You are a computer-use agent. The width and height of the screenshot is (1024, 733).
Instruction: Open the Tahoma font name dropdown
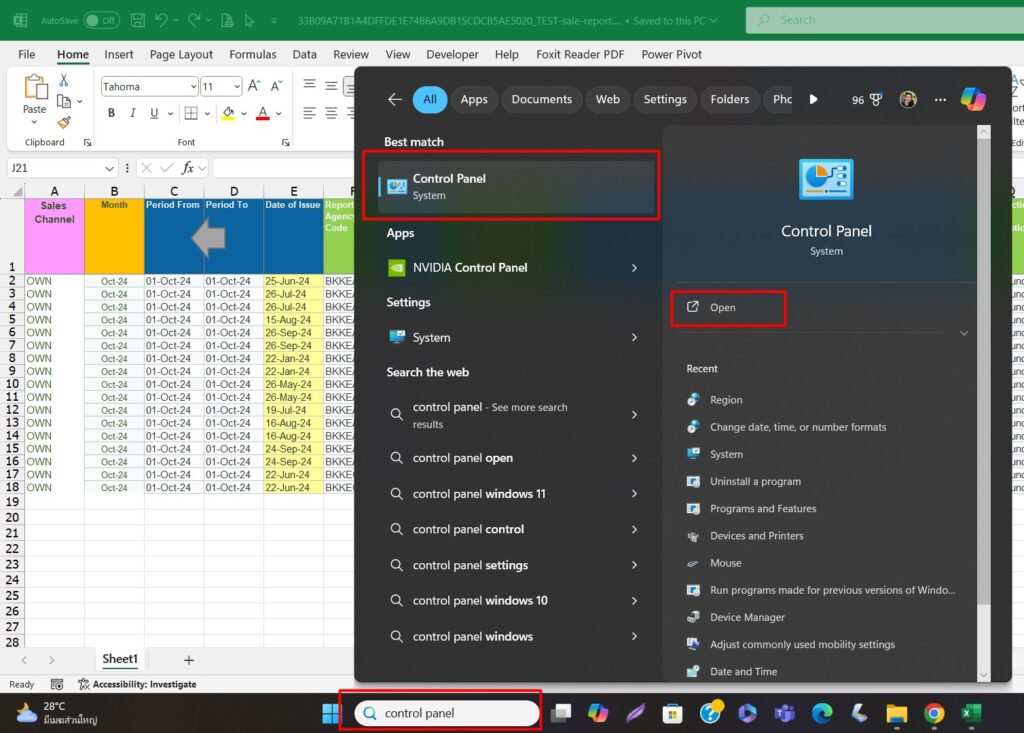[x=193, y=86]
